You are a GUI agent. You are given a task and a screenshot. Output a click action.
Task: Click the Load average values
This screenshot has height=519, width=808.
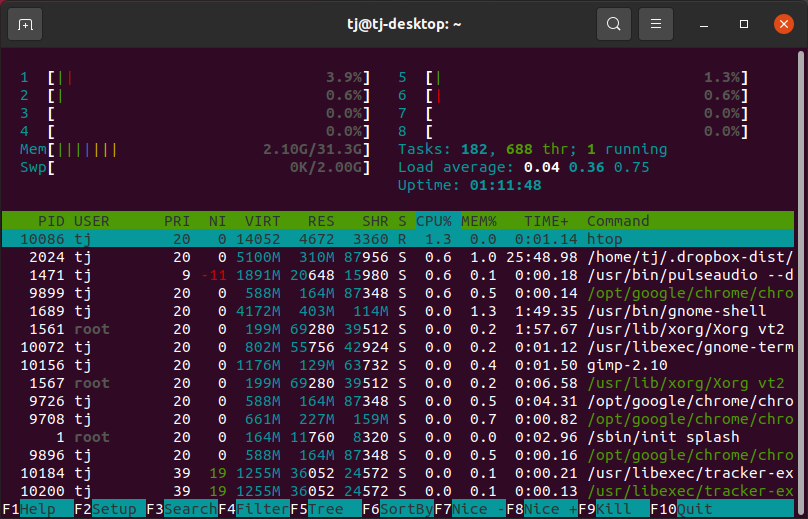(x=586, y=168)
